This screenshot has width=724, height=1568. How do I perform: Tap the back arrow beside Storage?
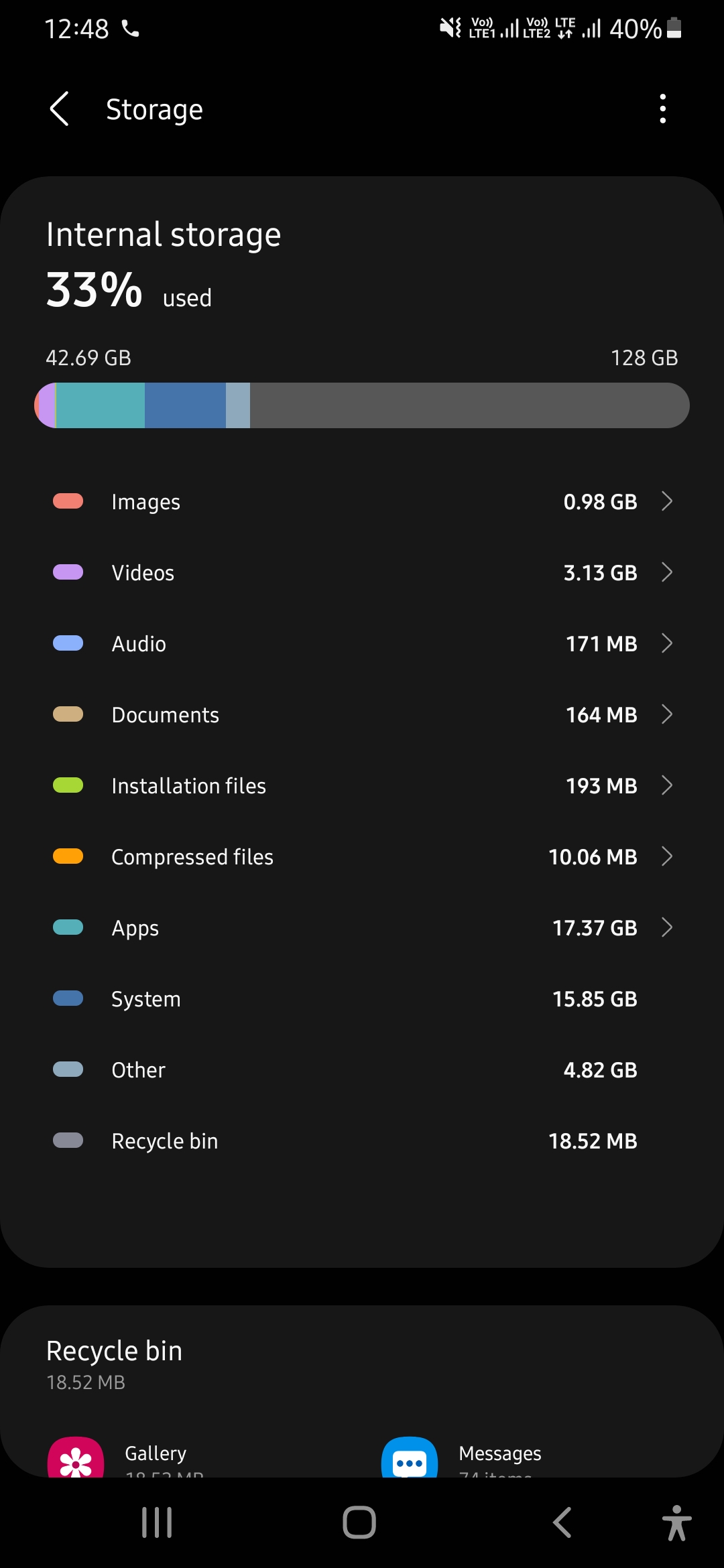[x=60, y=109]
